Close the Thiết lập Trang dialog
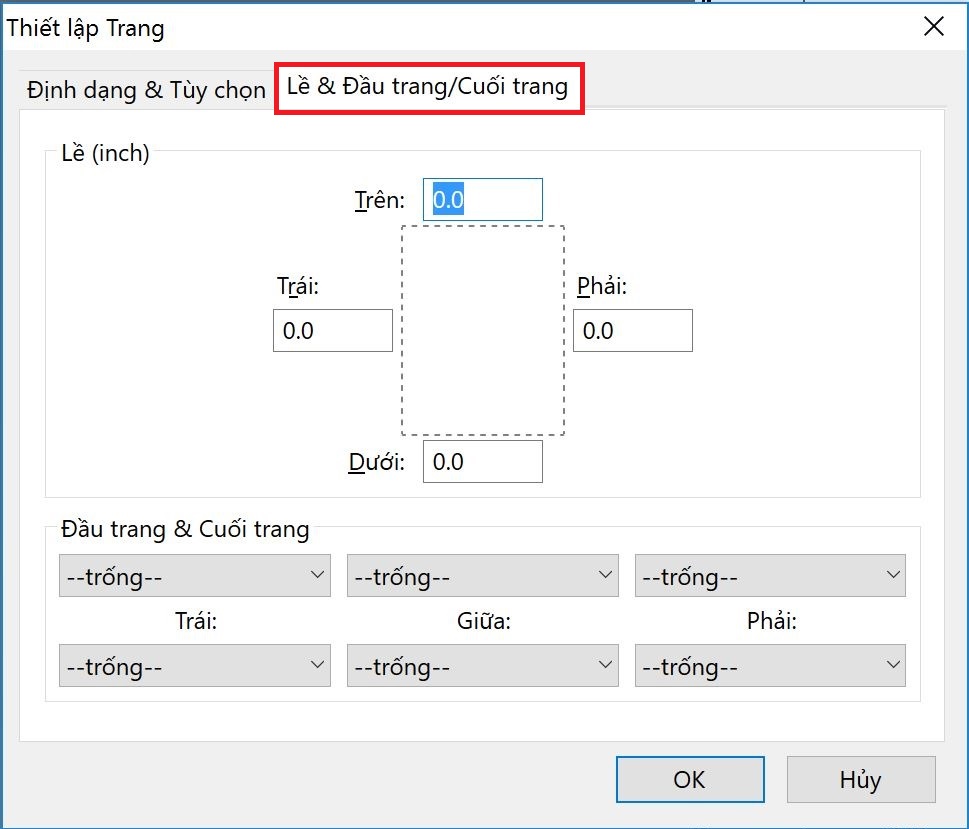Screen dimensions: 969x829 click(x=933, y=27)
